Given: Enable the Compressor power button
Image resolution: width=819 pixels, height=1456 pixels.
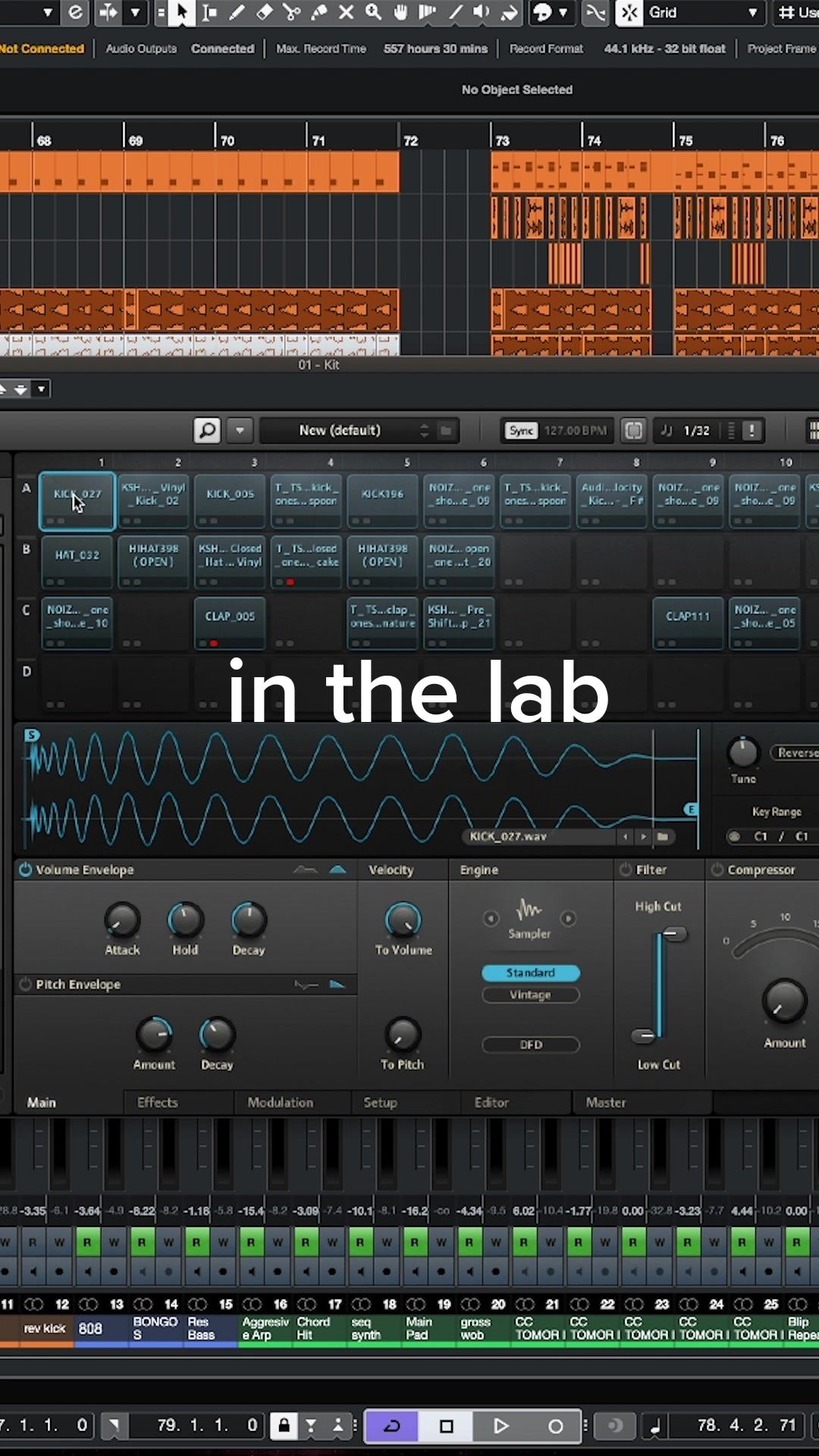Looking at the screenshot, I should pos(717,870).
